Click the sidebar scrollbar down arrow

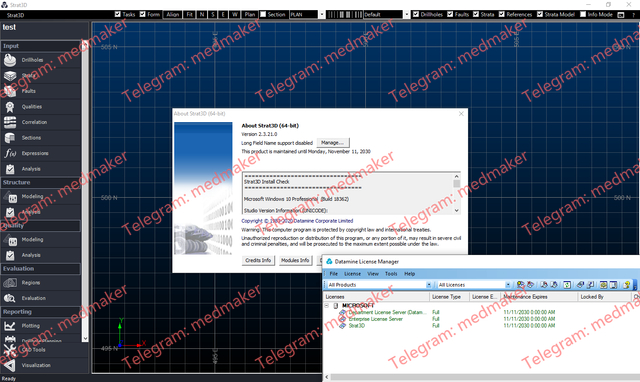coord(85,338)
